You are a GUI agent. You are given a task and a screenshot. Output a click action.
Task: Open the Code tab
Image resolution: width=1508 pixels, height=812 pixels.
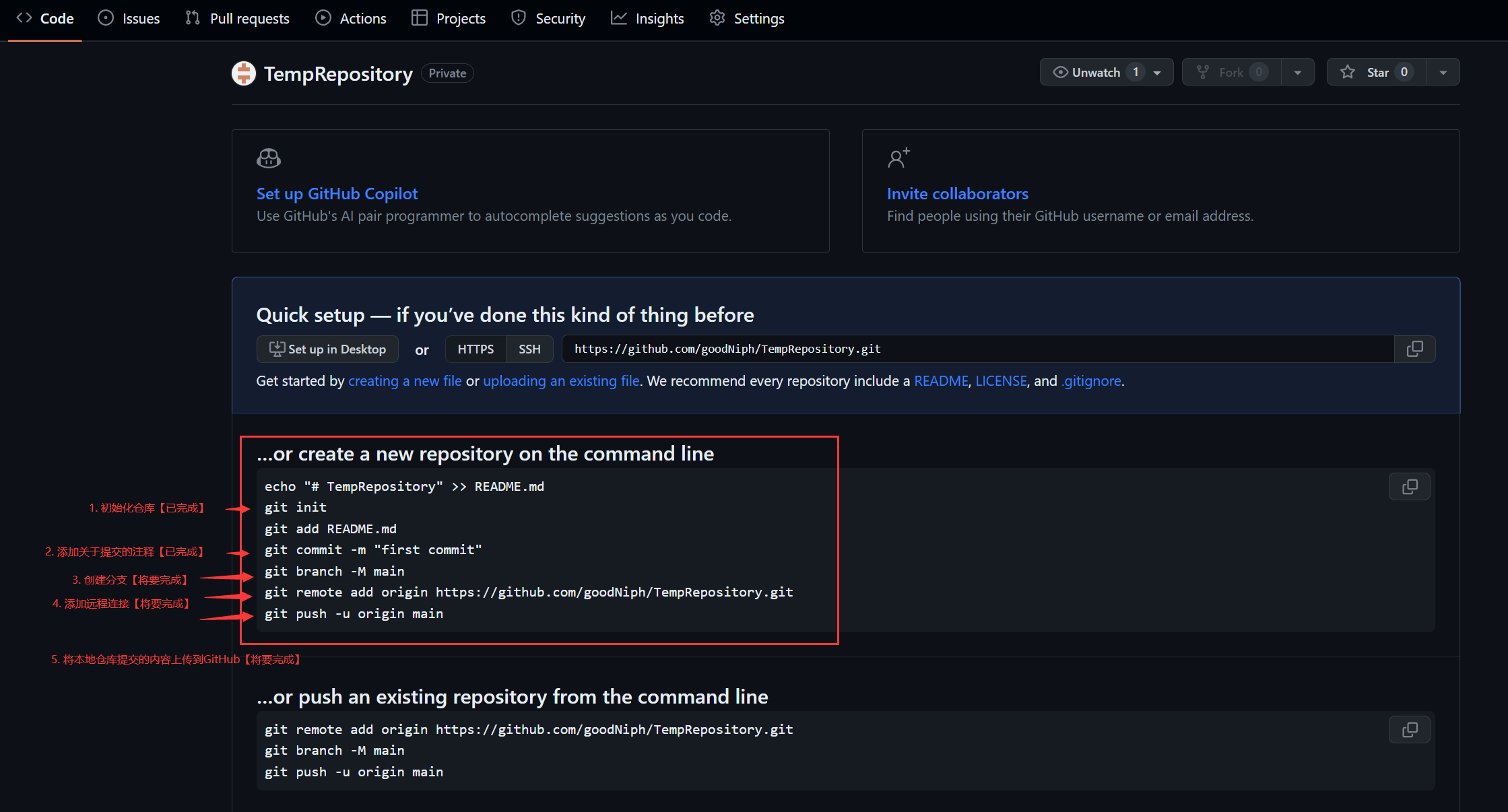(x=45, y=19)
